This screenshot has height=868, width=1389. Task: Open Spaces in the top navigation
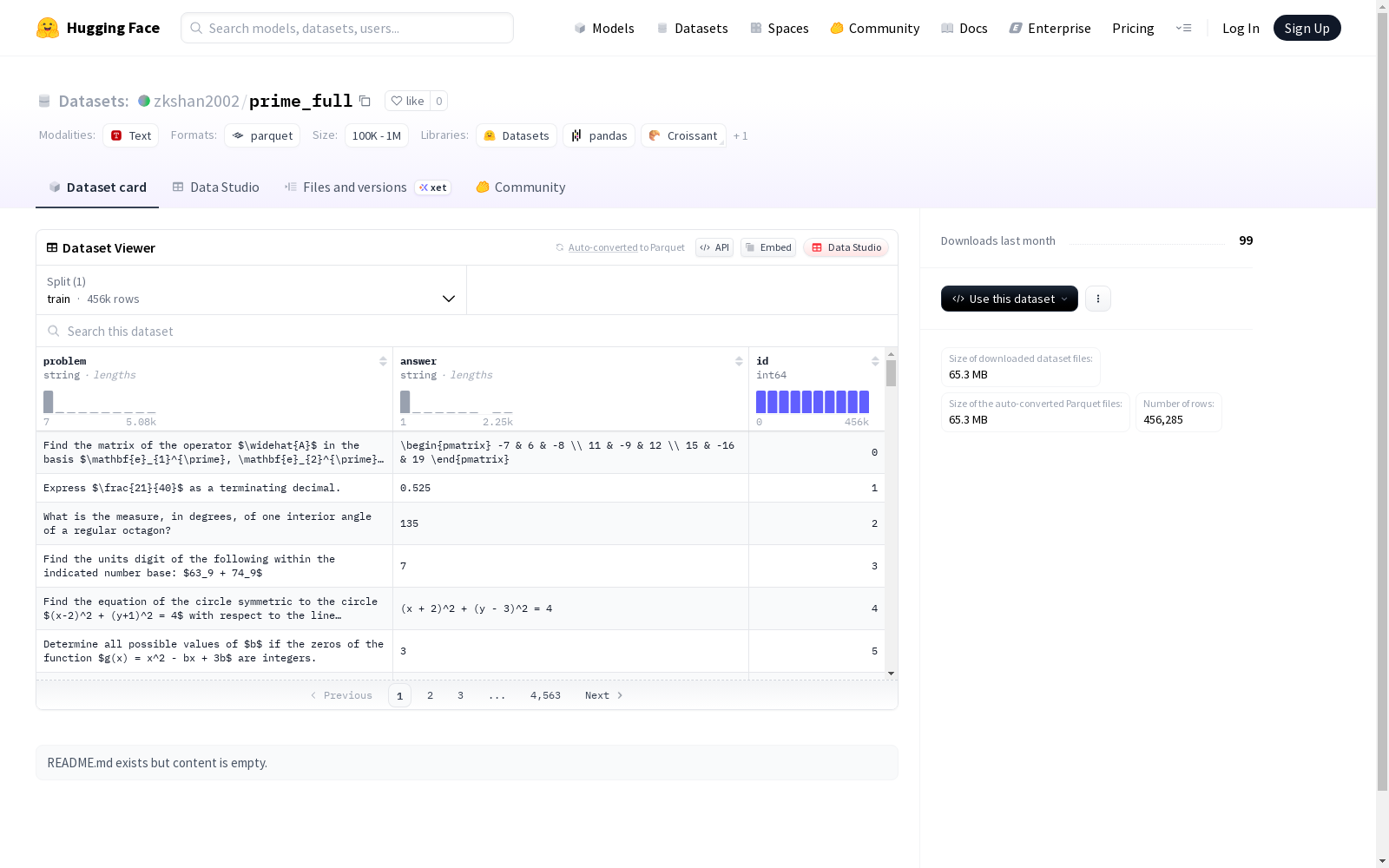pyautogui.click(x=780, y=28)
